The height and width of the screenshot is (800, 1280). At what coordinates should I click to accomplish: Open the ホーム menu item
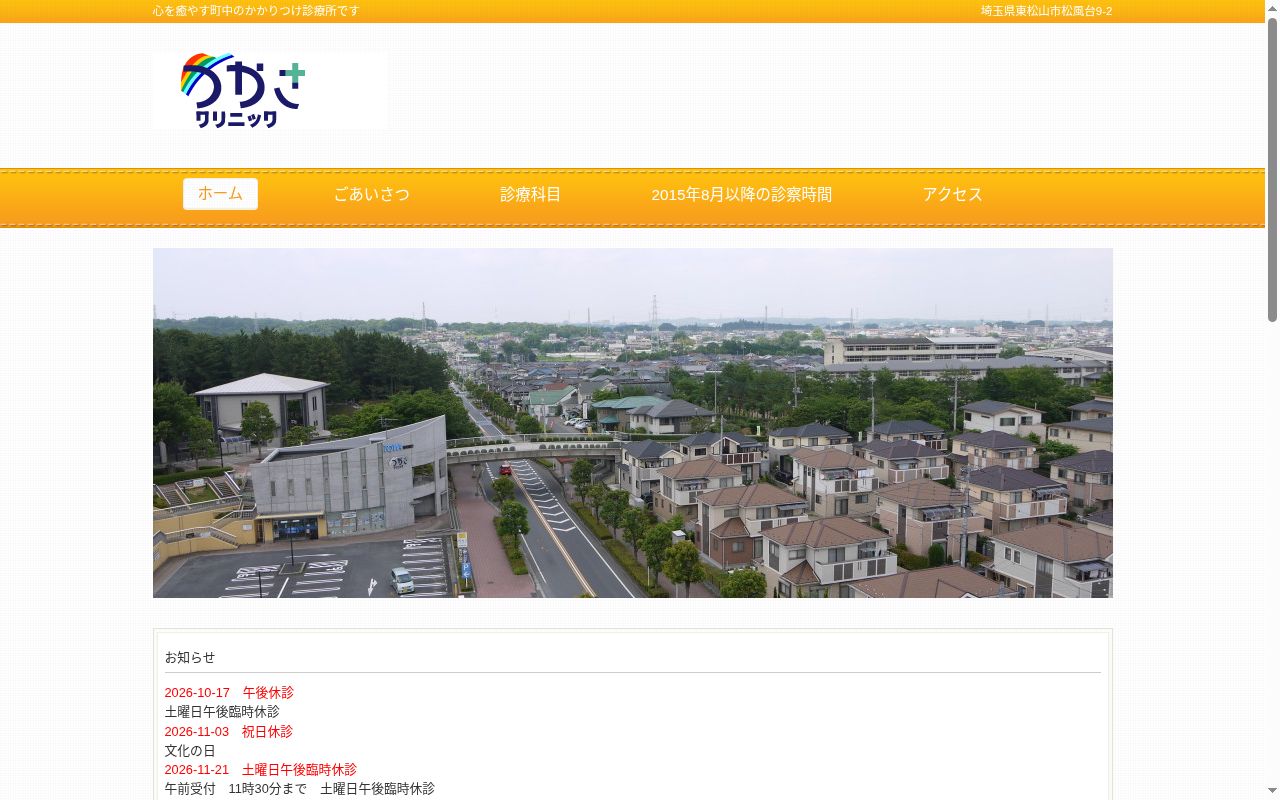tap(220, 194)
